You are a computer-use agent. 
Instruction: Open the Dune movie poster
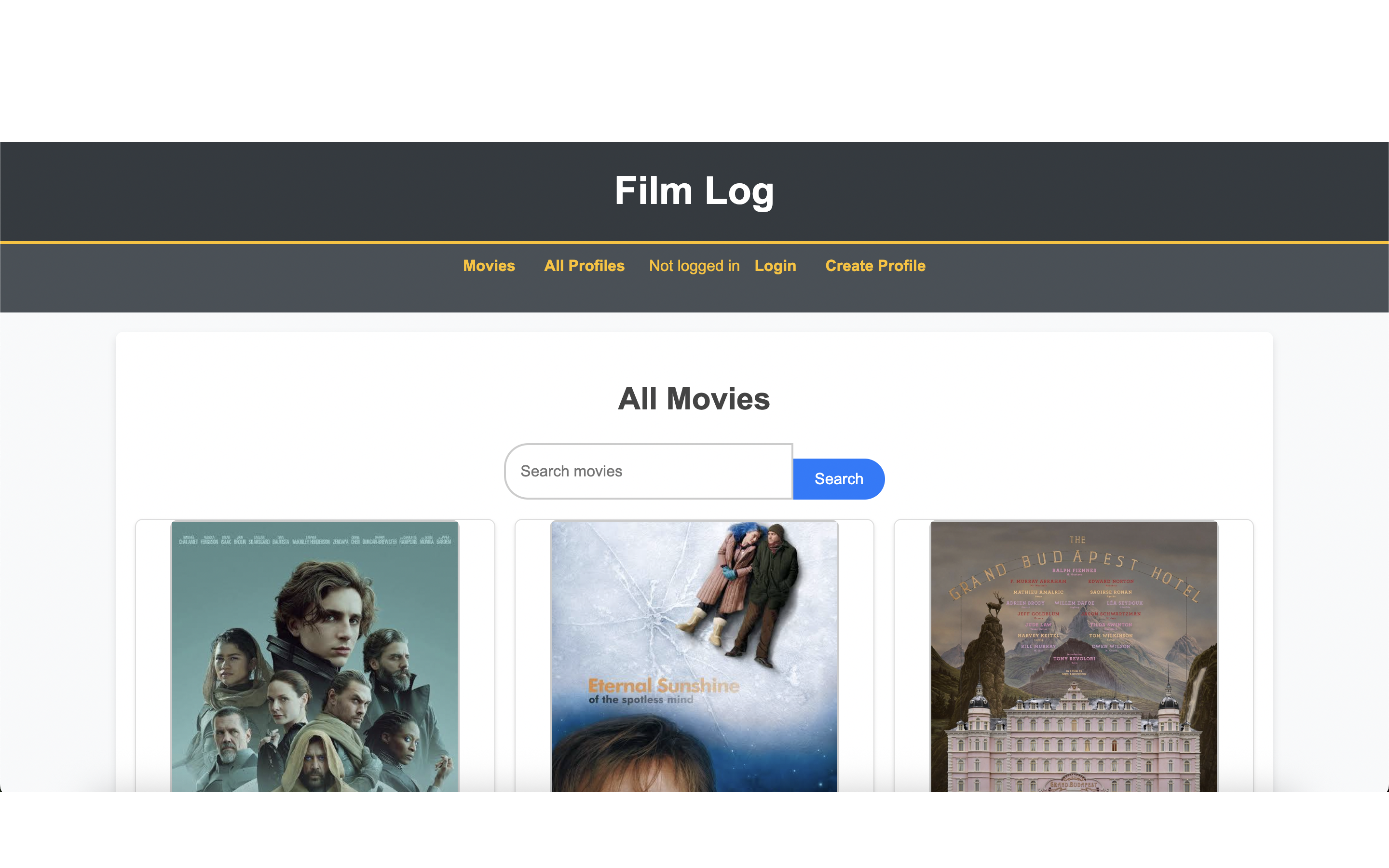click(315, 656)
